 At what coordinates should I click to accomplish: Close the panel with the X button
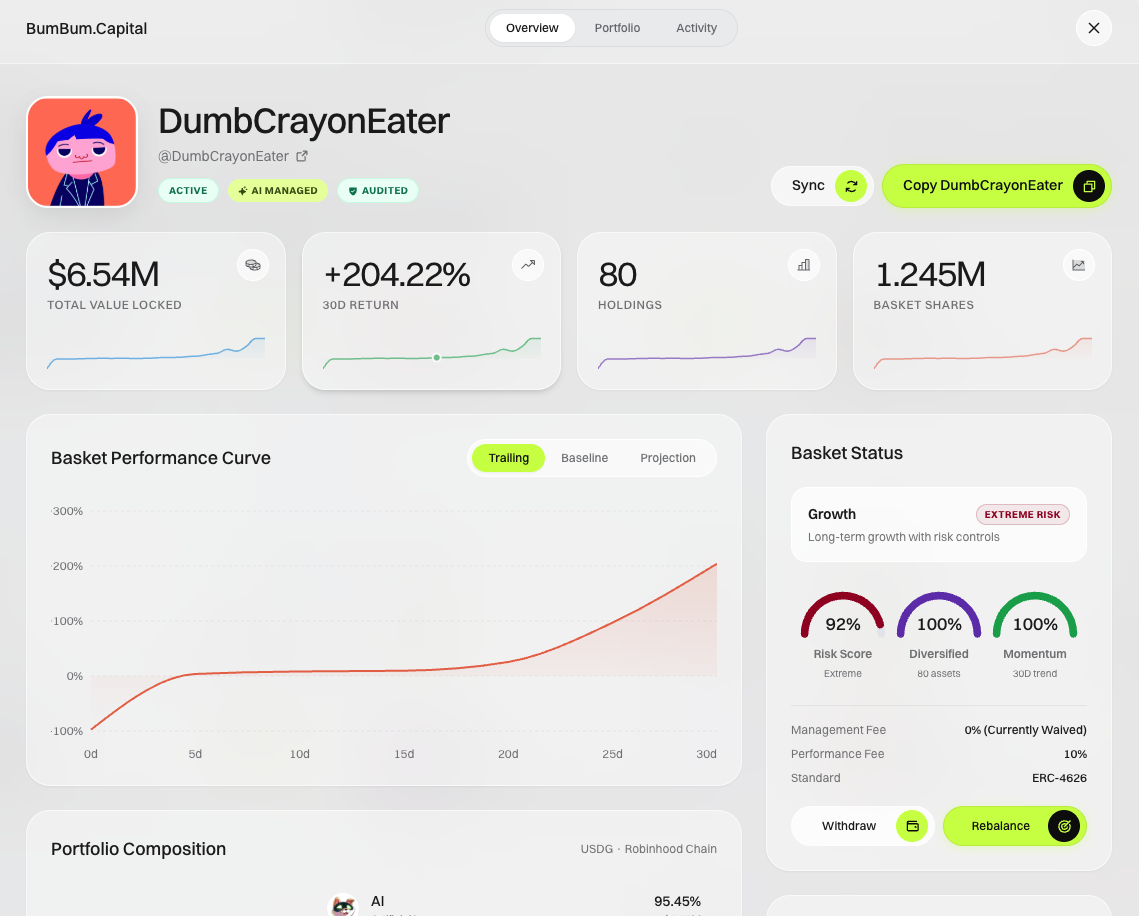tap(1094, 28)
